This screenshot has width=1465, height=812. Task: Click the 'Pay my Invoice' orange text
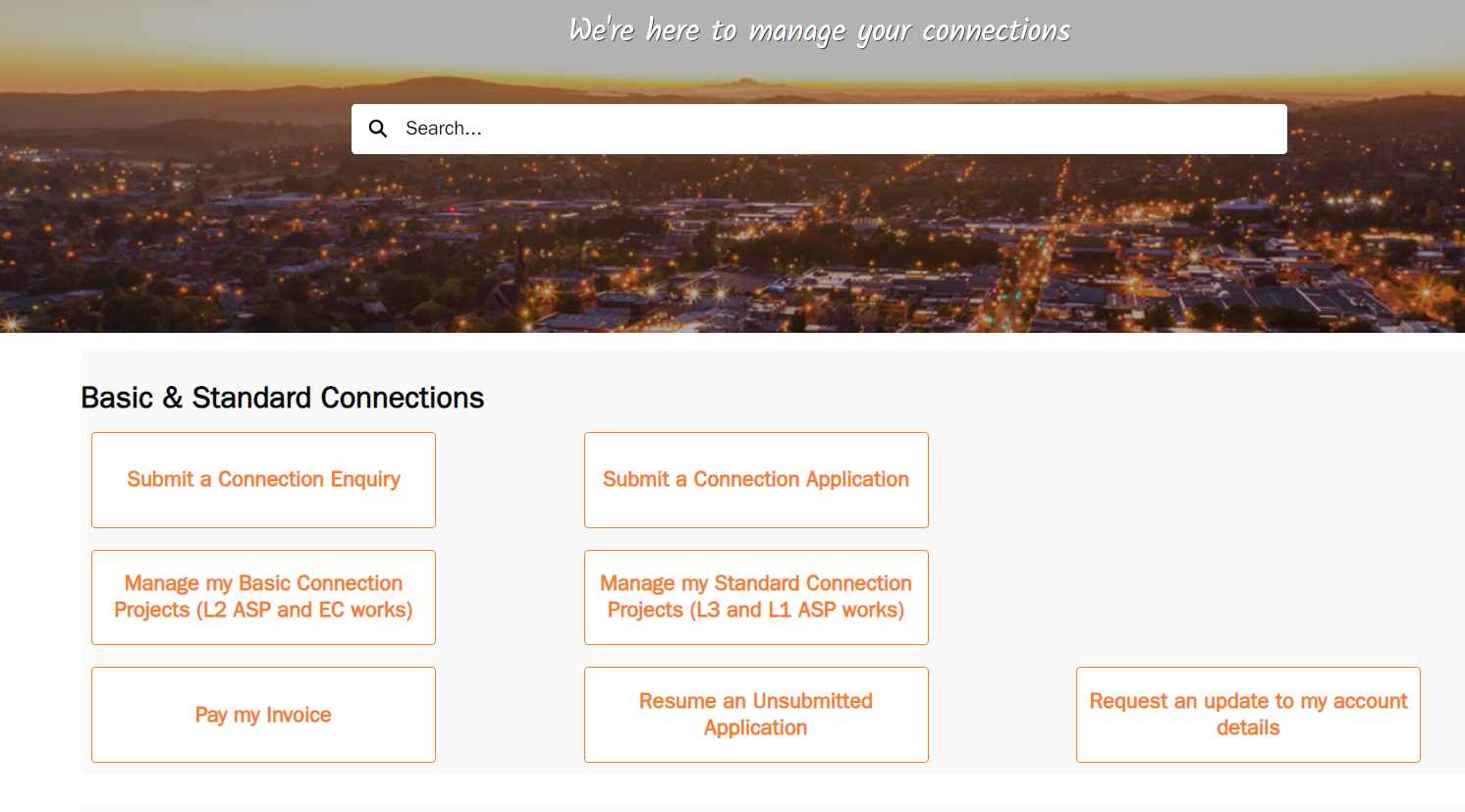pyautogui.click(x=263, y=715)
